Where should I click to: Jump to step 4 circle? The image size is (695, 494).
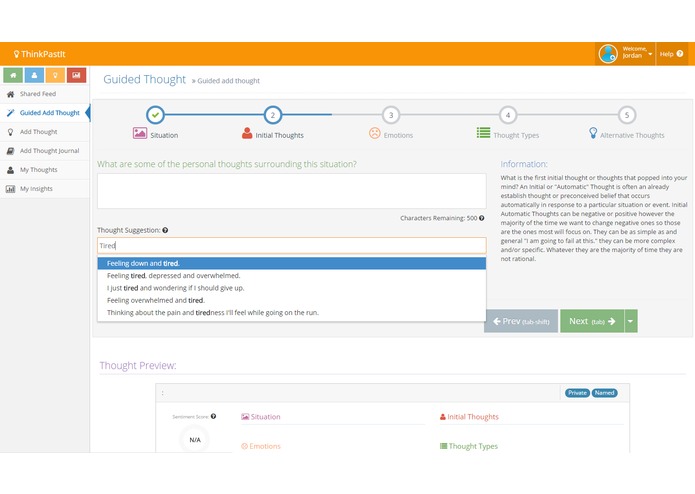coord(508,115)
